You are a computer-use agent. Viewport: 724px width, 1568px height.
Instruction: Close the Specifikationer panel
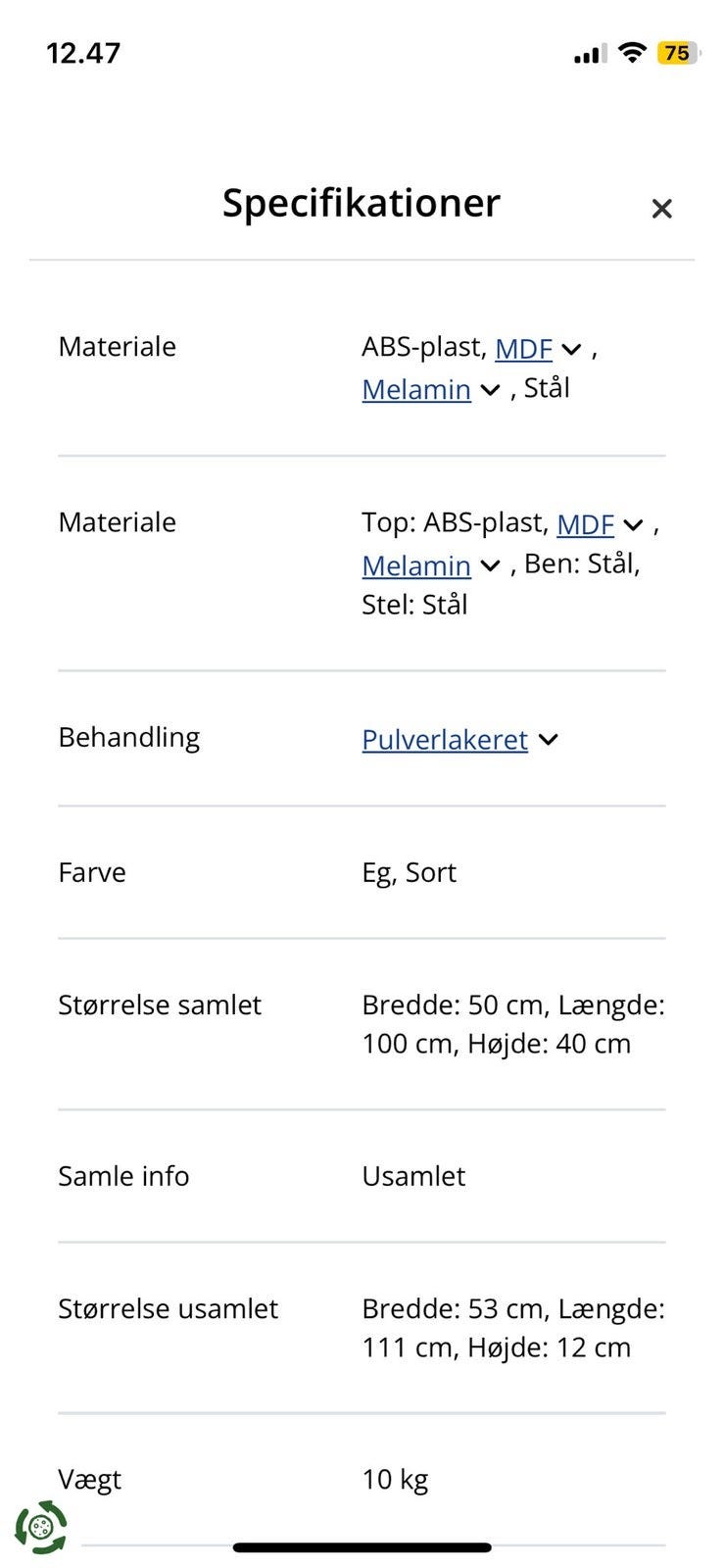[661, 208]
